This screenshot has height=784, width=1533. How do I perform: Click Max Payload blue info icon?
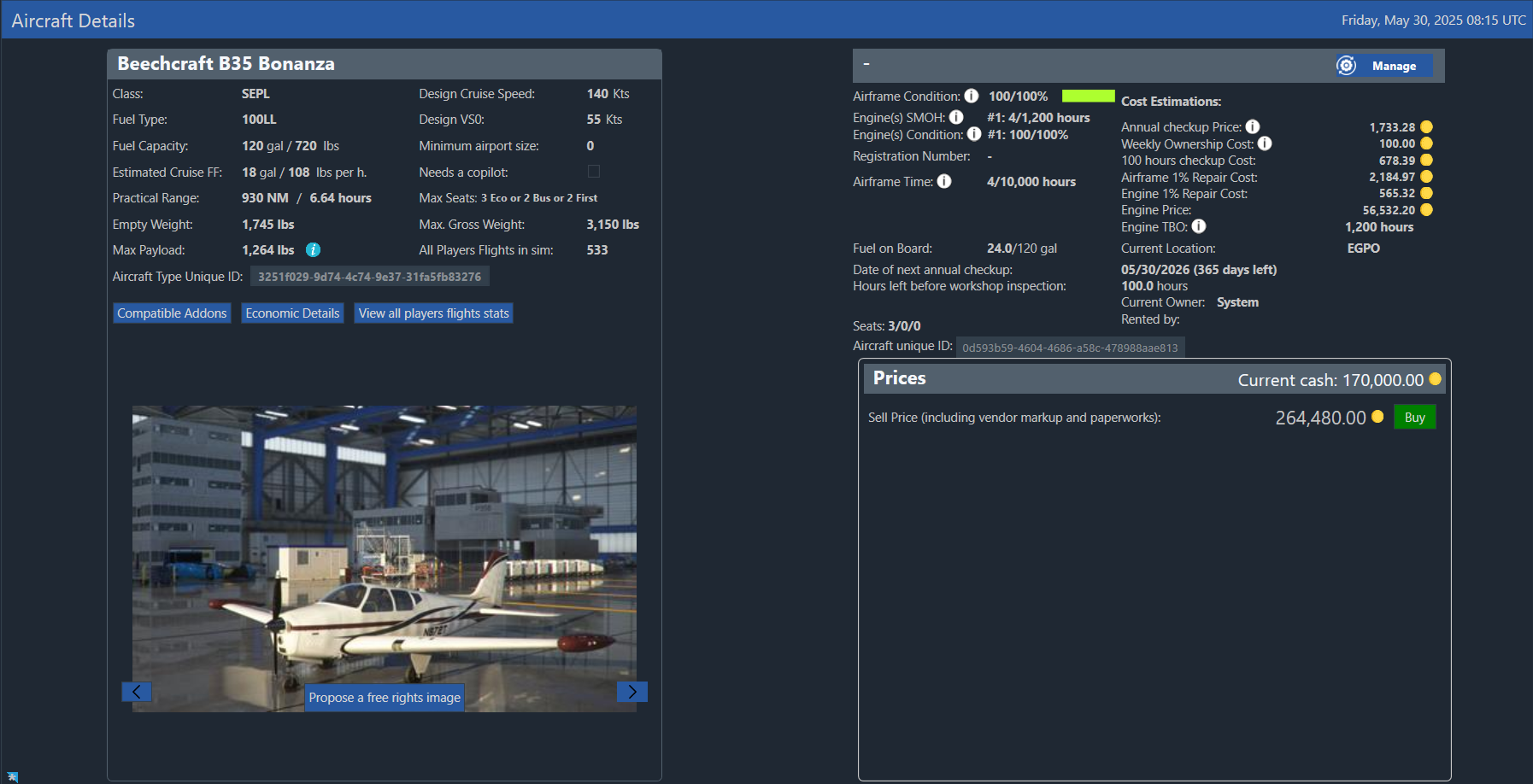[x=313, y=249]
